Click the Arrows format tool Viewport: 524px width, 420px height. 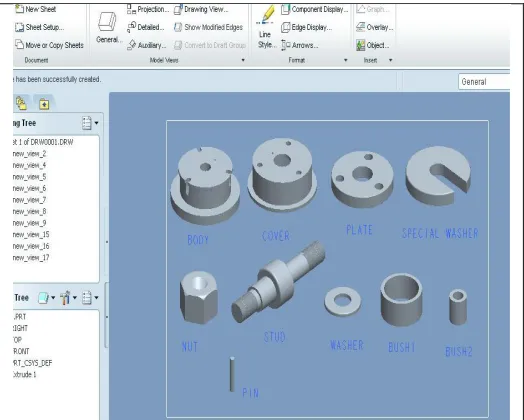[x=299, y=45]
